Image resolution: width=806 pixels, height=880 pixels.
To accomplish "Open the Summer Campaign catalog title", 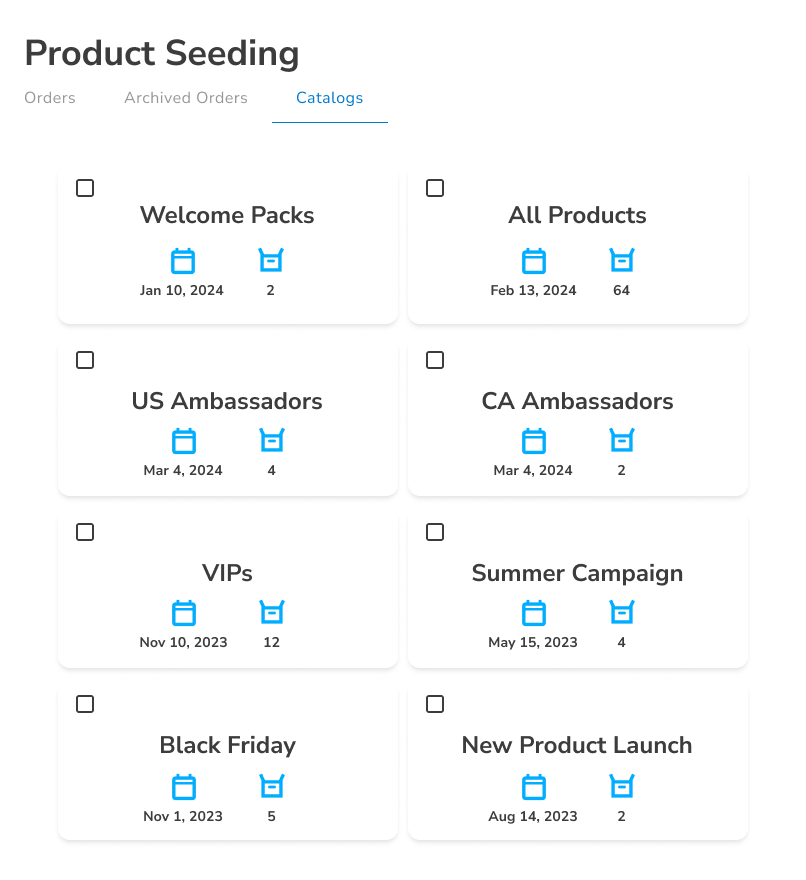I will click(578, 573).
